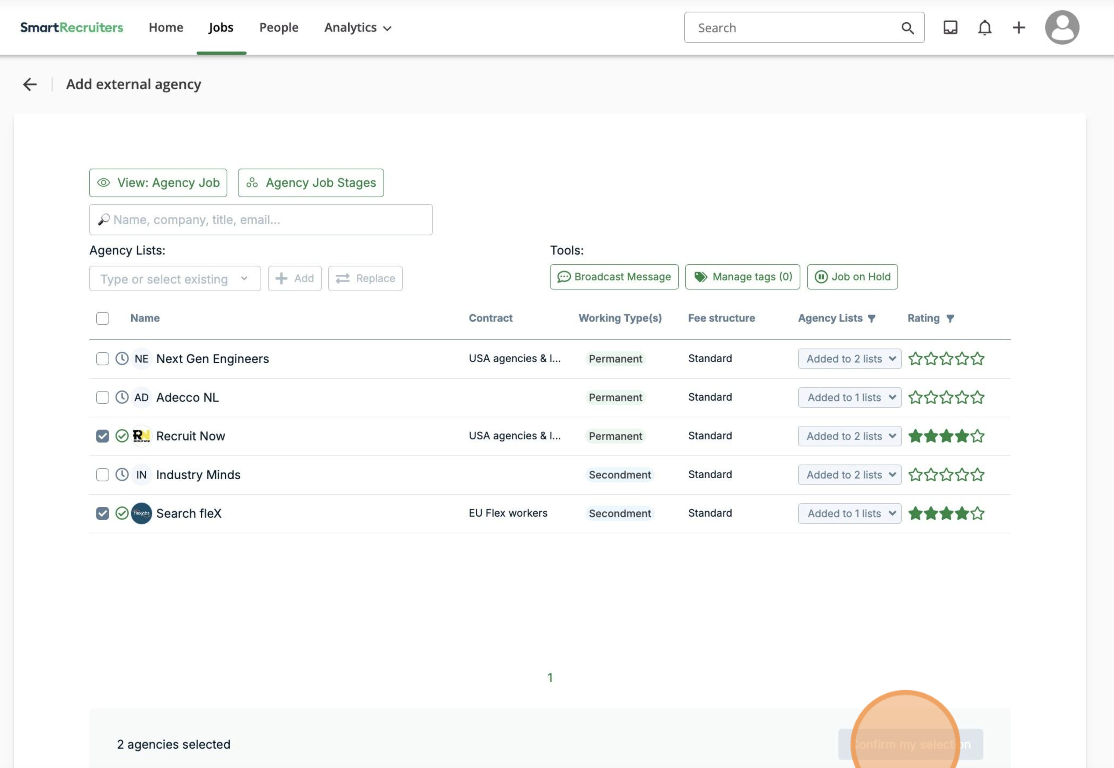
Task: Open the People tab
Action: [x=278, y=28]
